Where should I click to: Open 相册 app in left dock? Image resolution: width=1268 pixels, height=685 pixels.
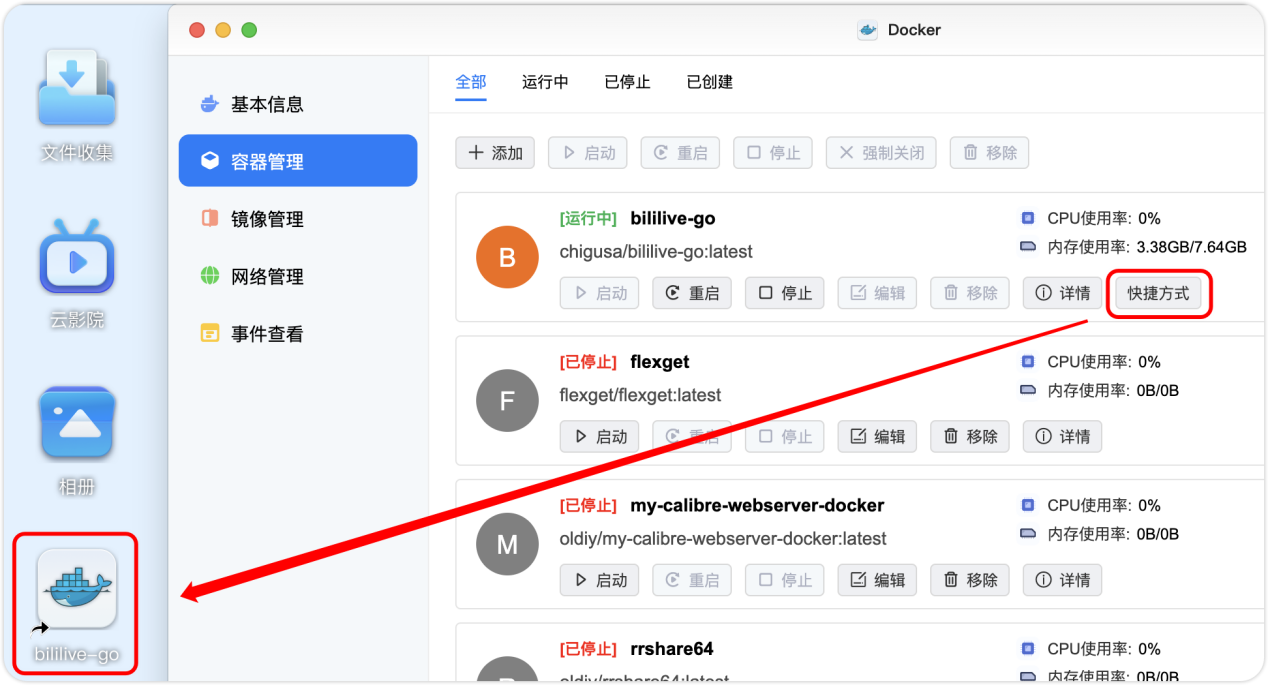point(75,423)
